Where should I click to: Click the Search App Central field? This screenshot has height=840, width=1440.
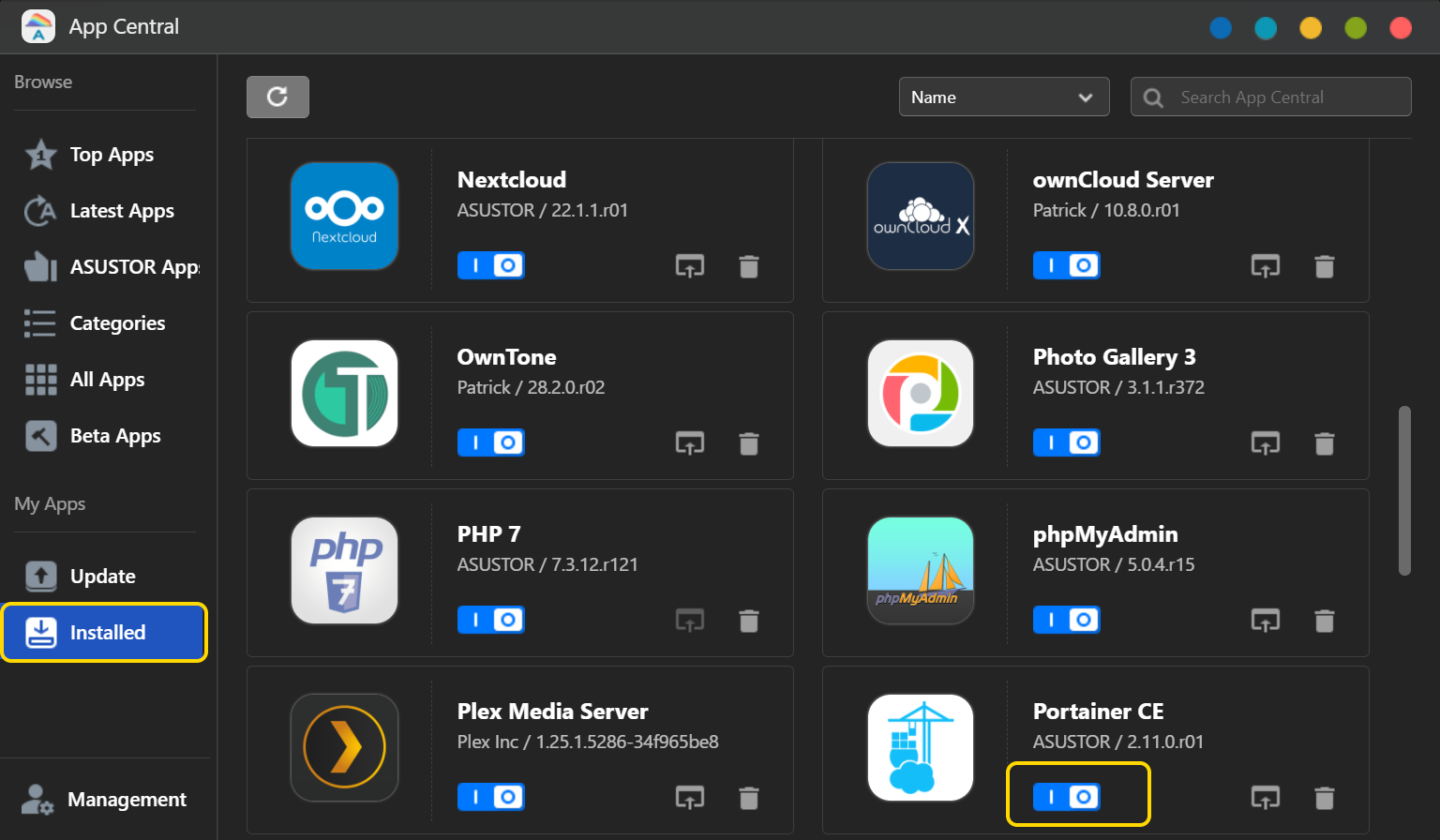click(x=1270, y=97)
